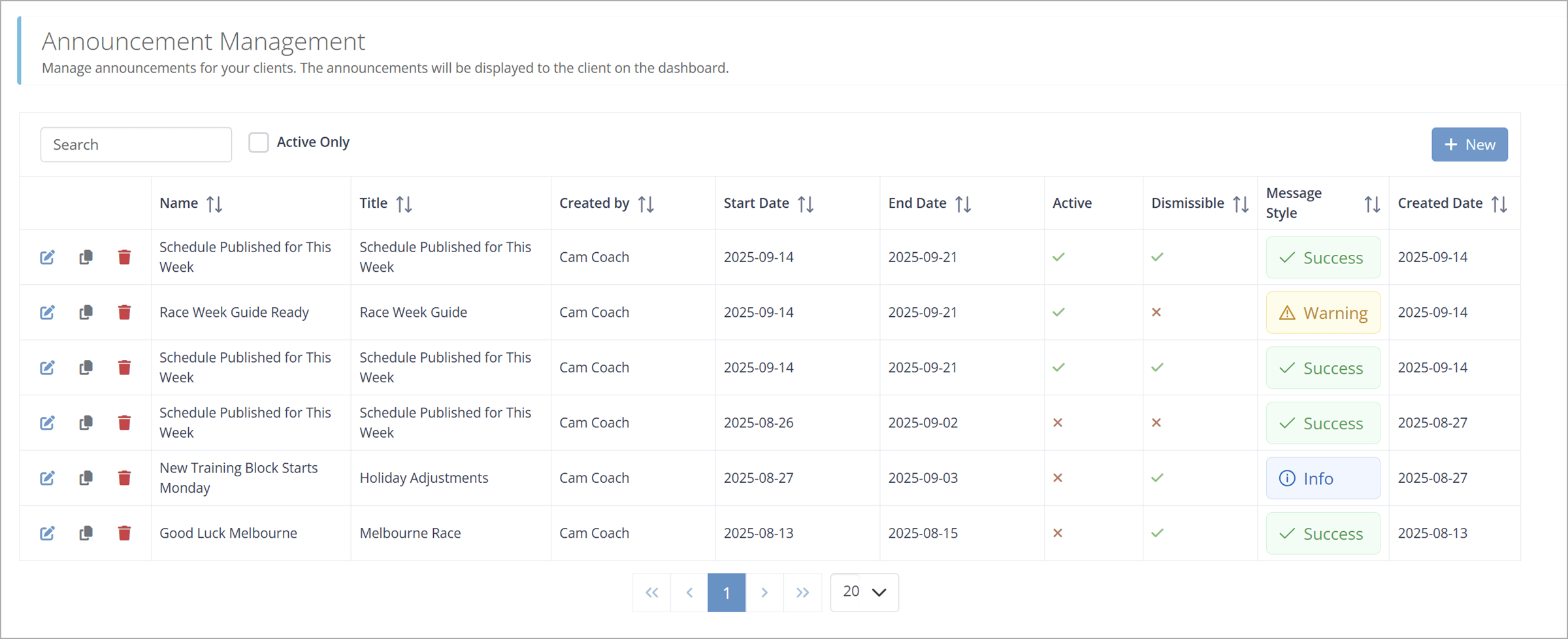Sort announcements by Start Date
This screenshot has height=639, width=1568.
(x=806, y=204)
